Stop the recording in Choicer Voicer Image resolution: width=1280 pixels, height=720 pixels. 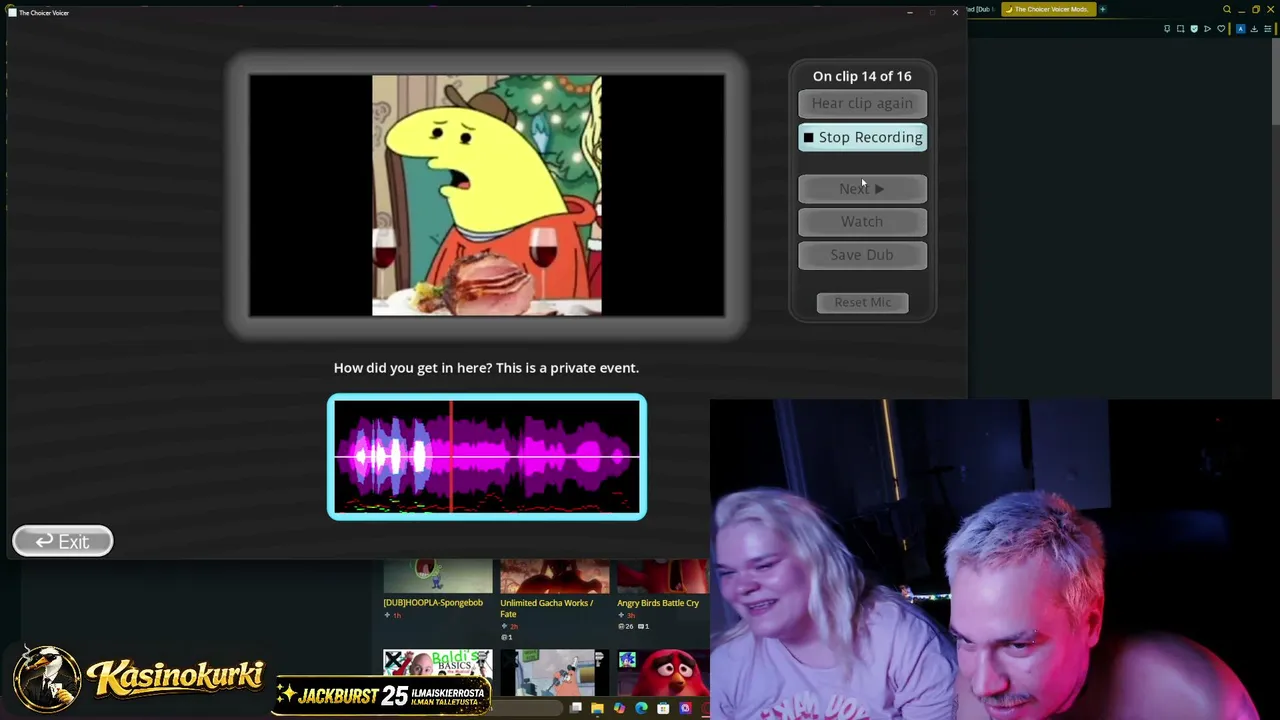(x=862, y=137)
